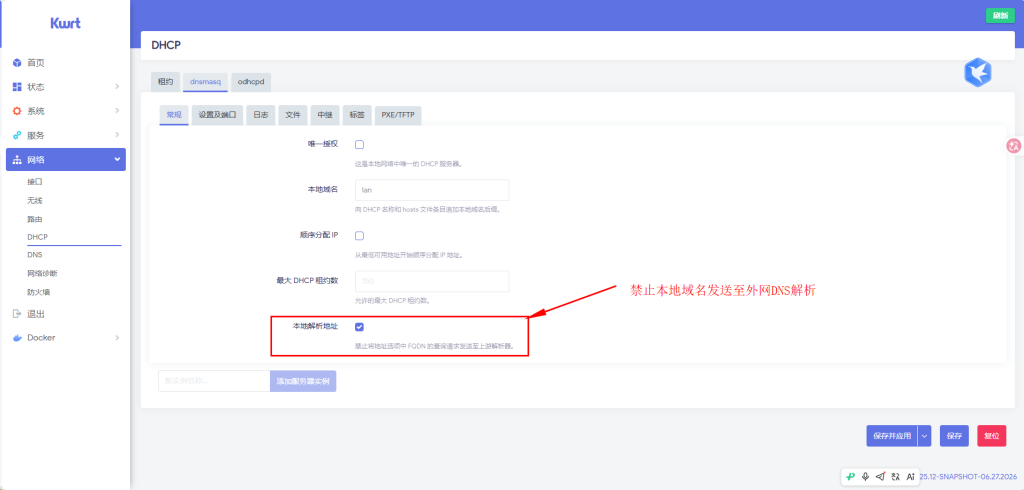
Task: Click the 网络 network tree icon
Action: [17, 159]
